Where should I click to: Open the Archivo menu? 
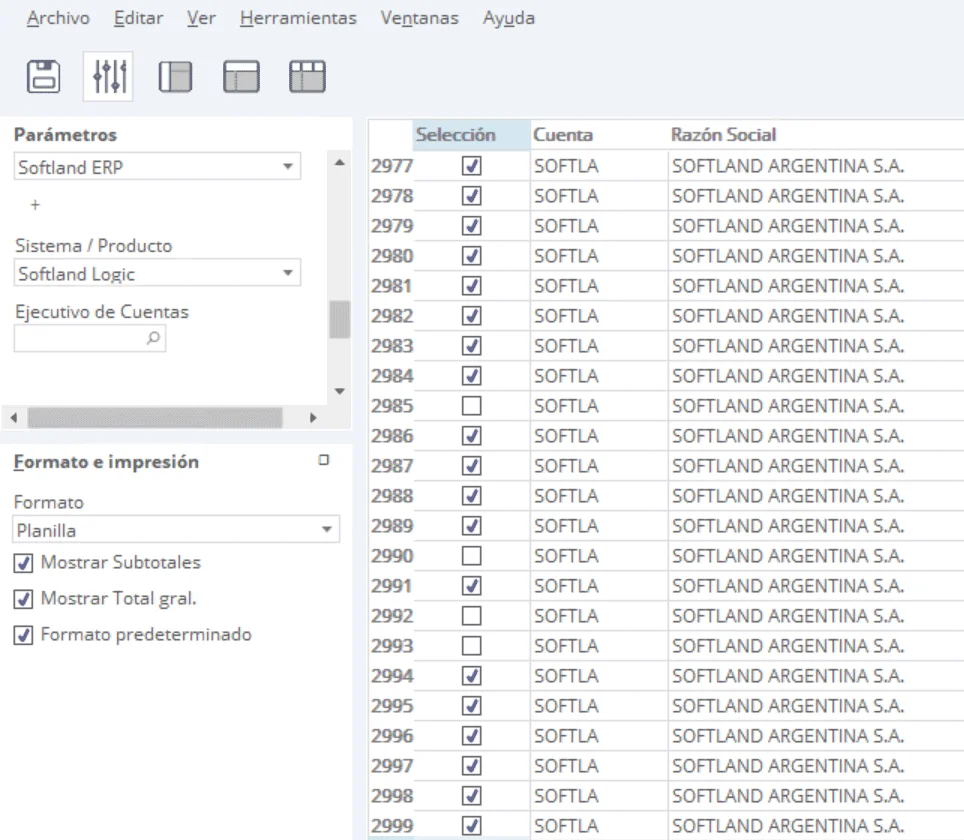[x=58, y=18]
